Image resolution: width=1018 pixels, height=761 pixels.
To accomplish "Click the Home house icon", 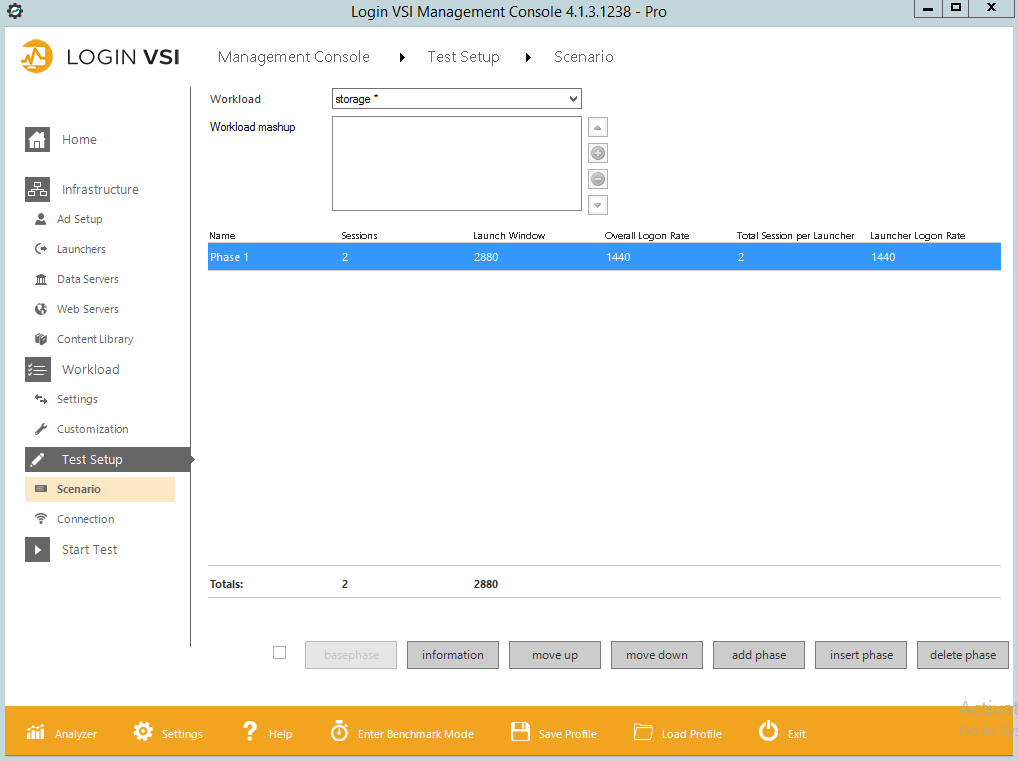I will 37,139.
